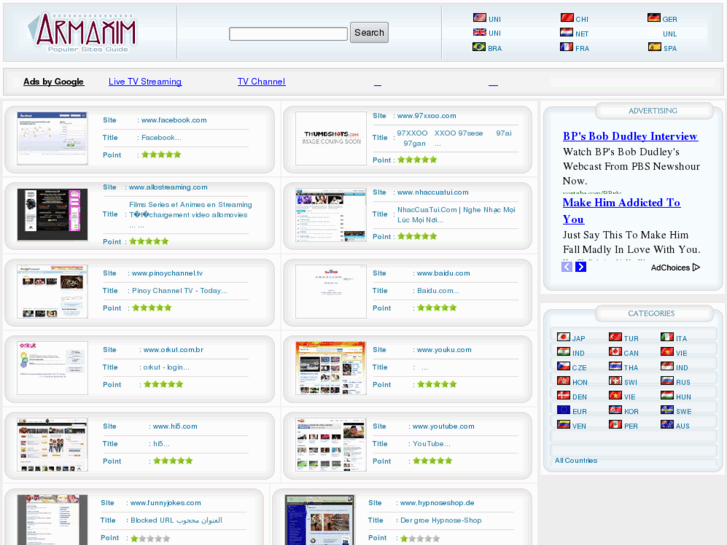Click the Ads by Google label
This screenshot has width=727, height=545.
pyautogui.click(x=53, y=82)
